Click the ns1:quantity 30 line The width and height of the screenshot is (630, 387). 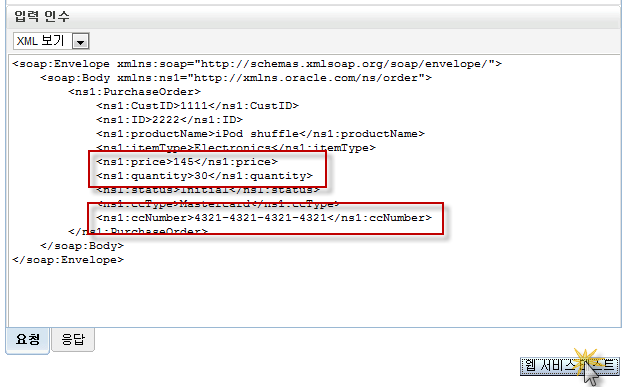pos(204,176)
